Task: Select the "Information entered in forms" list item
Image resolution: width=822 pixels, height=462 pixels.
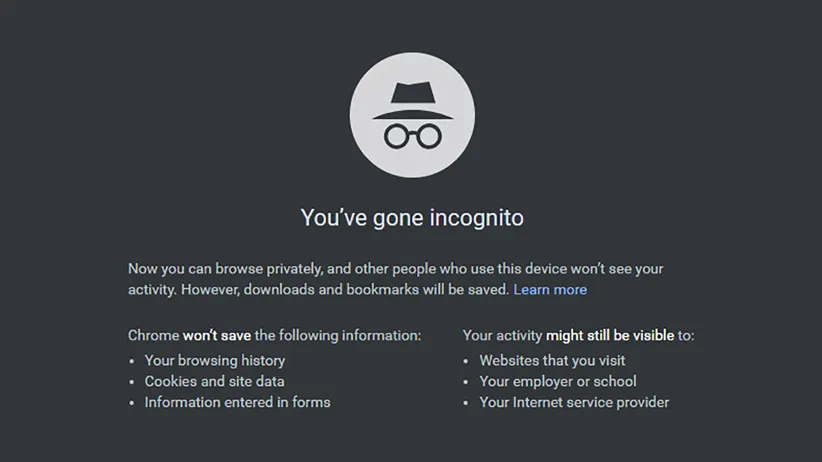Action: pyautogui.click(x=237, y=402)
